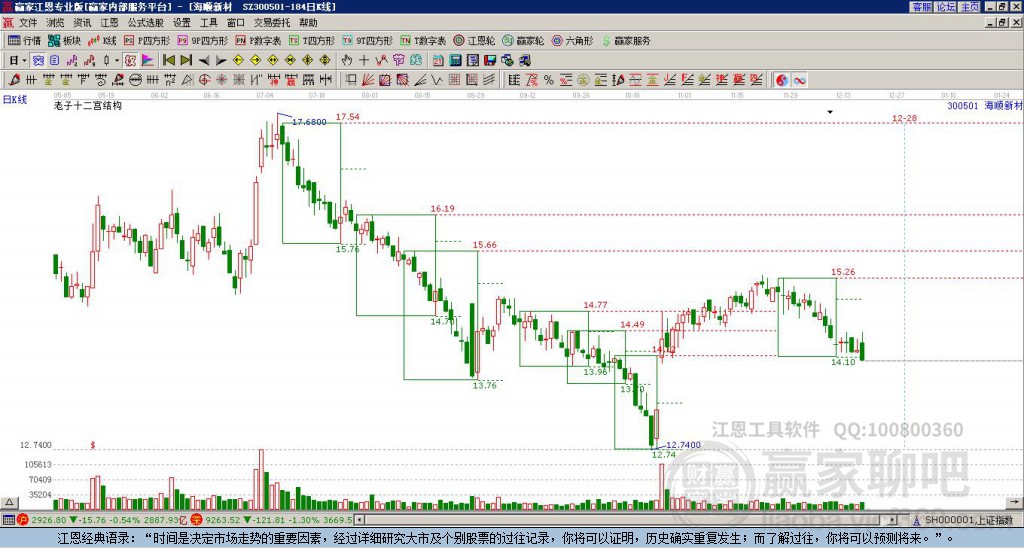The height and width of the screenshot is (548, 1024).
Task: Click the 老子十二宫结构 chart label
Action: (x=88, y=105)
